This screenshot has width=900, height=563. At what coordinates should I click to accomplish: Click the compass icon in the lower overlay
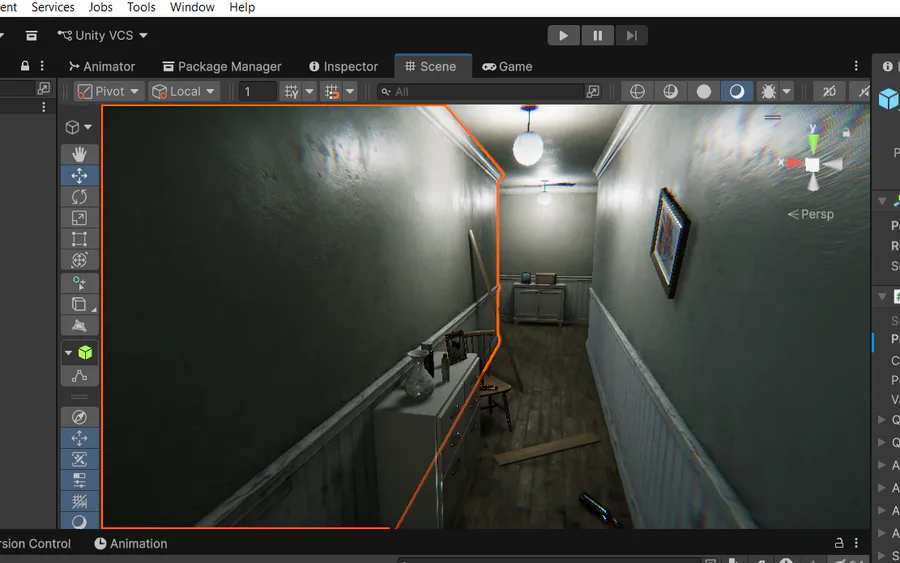(x=79, y=417)
